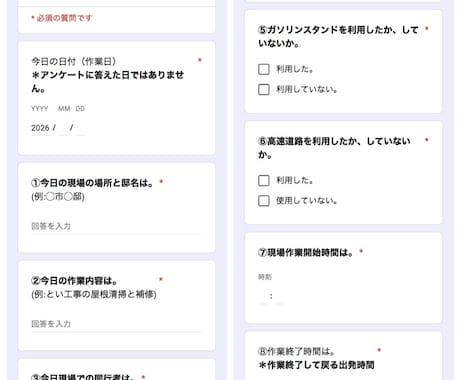This screenshot has height=380, width=460.
Task: Click the 時刻 label under question ⑦
Action: [x=265, y=277]
